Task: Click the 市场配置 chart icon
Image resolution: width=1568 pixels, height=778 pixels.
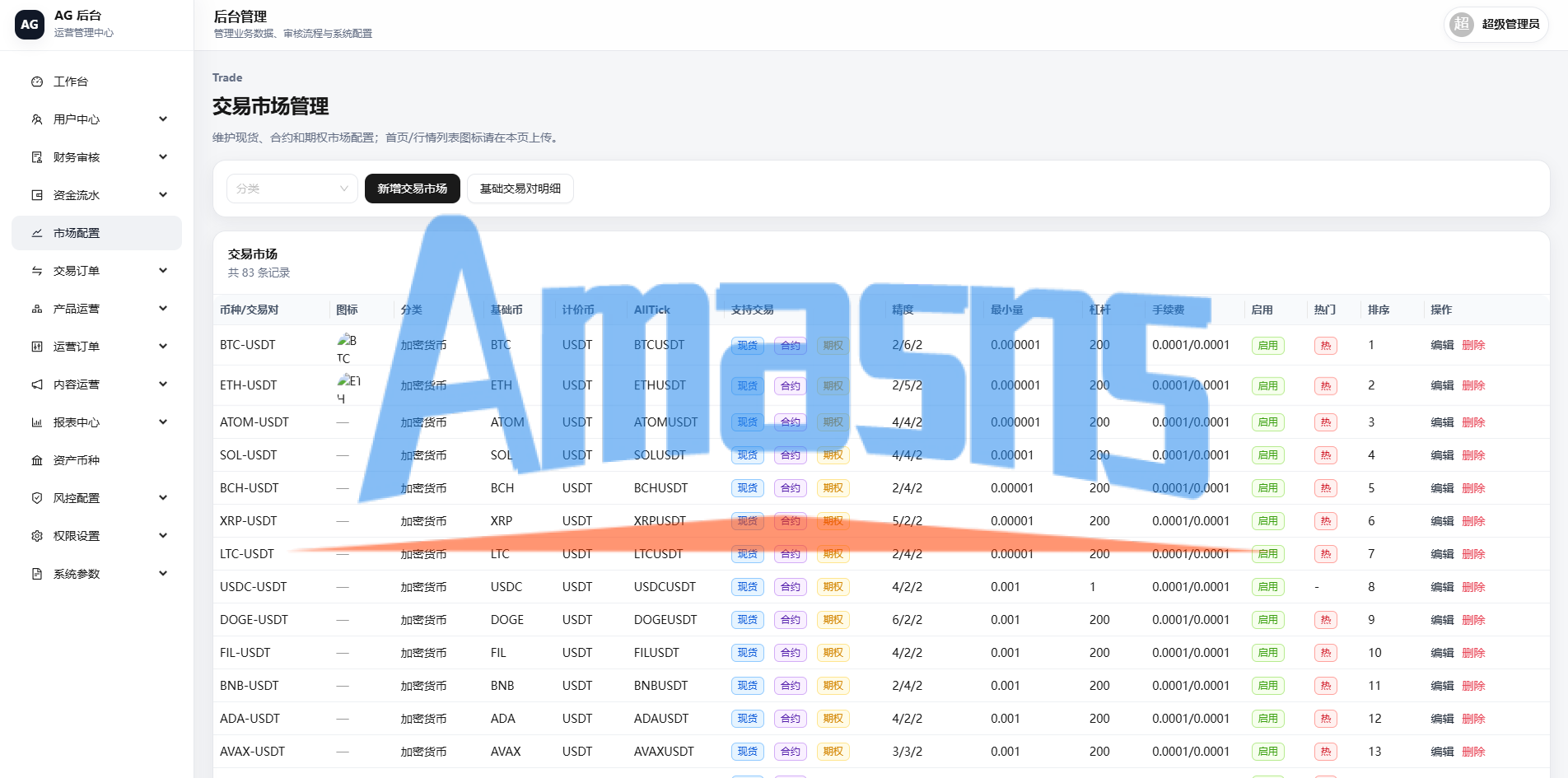Action: (37, 233)
